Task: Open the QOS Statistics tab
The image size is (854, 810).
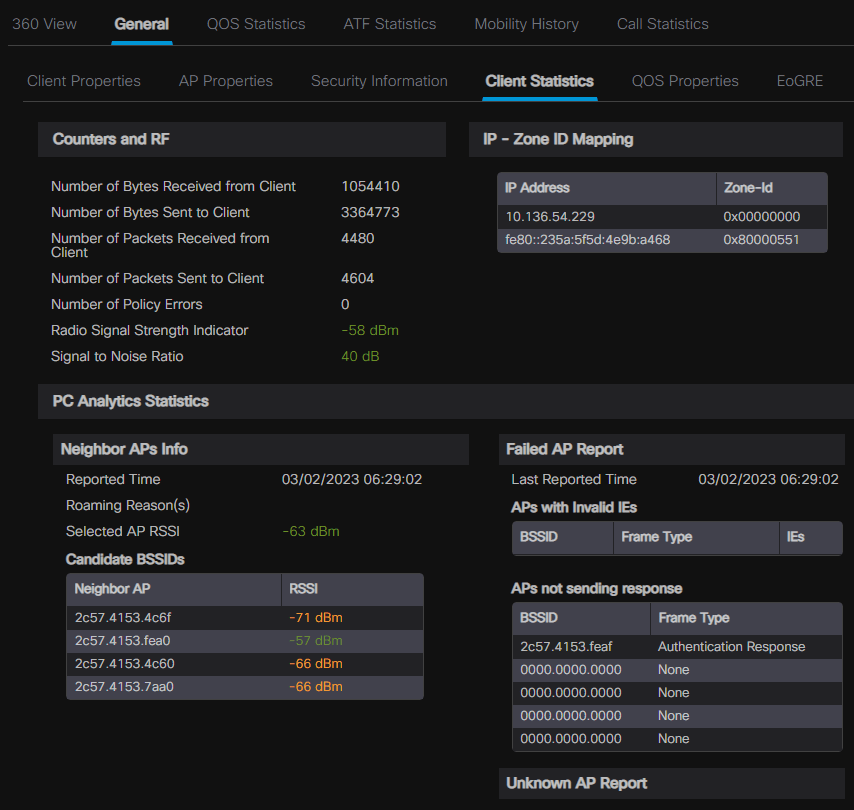Action: tap(256, 24)
